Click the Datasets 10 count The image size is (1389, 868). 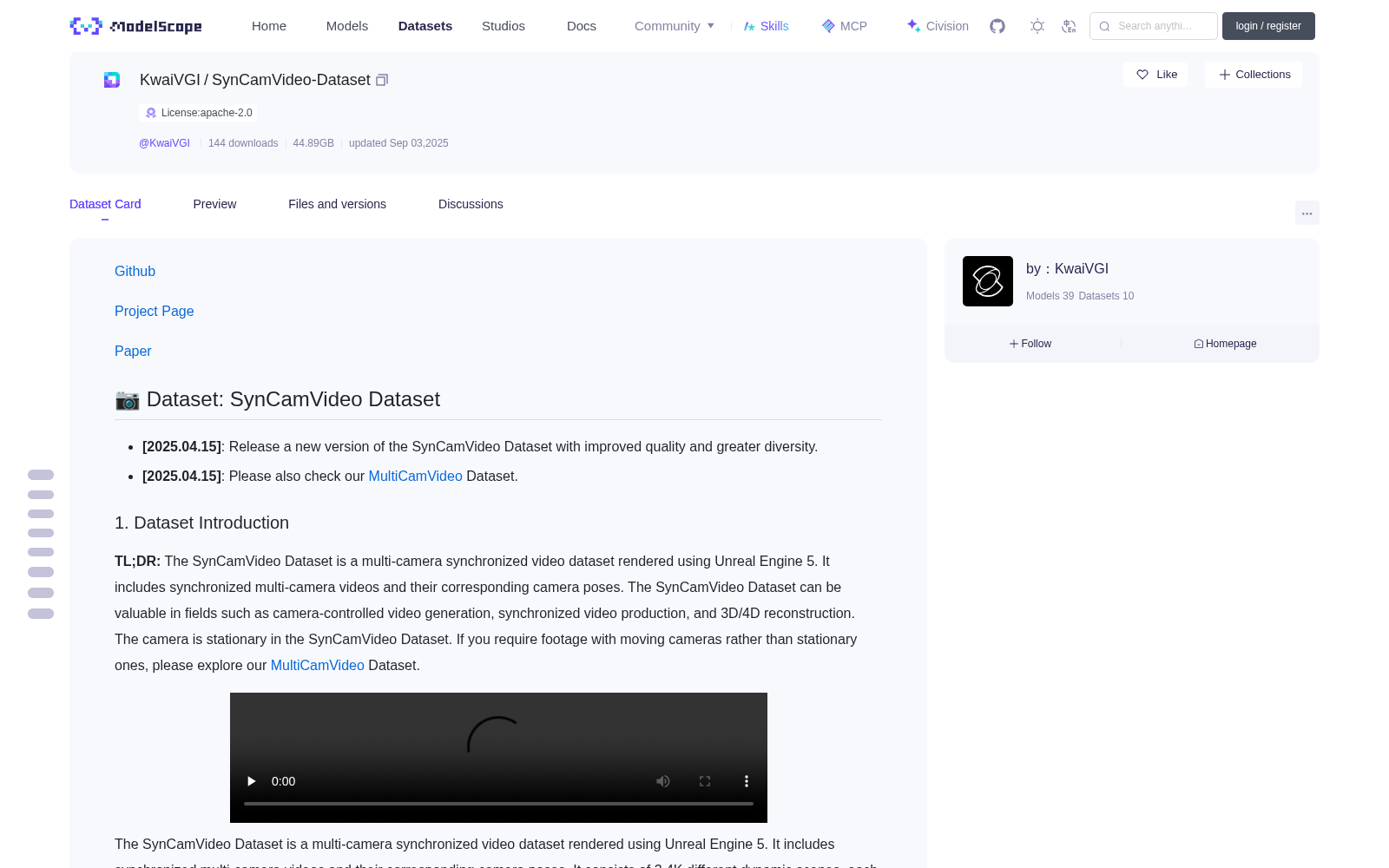[1106, 296]
